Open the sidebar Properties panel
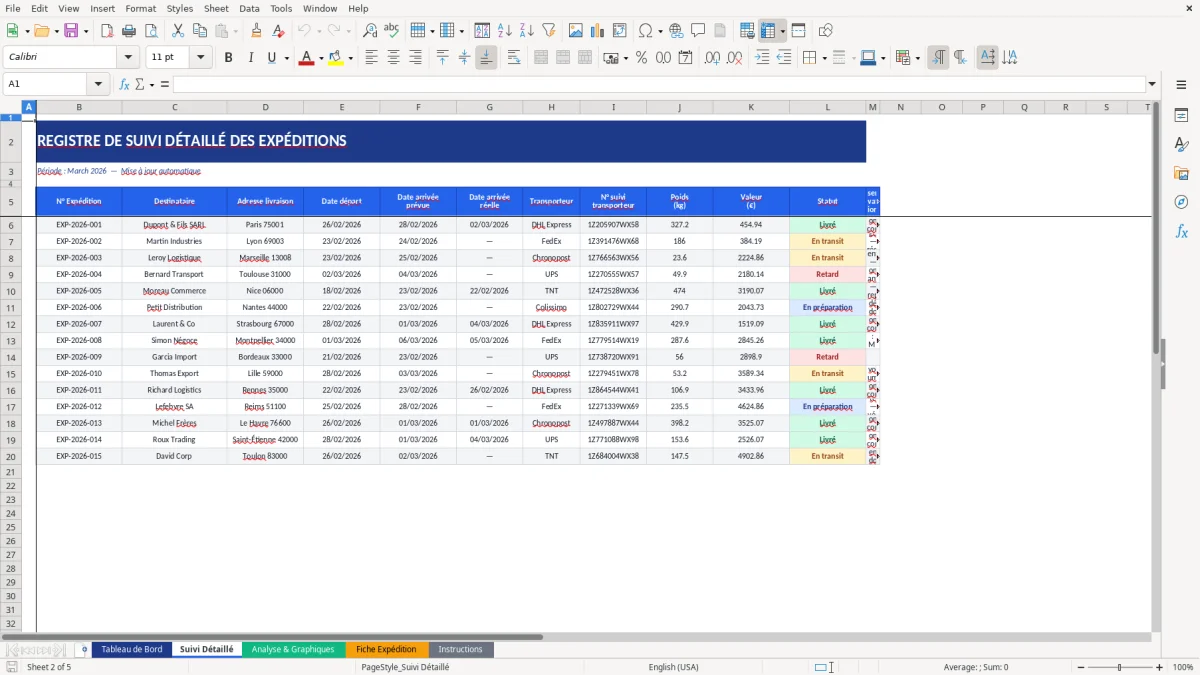The width and height of the screenshot is (1200, 675). (1181, 115)
